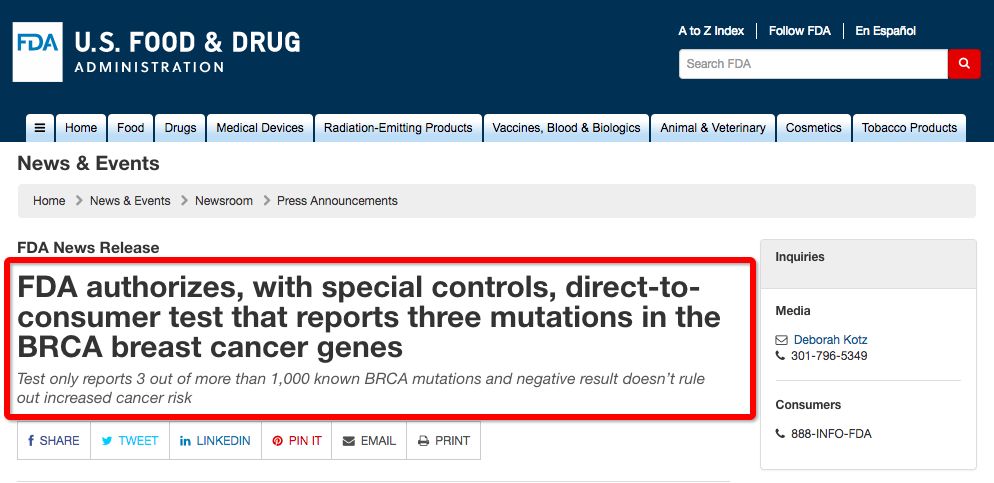Screen dimensions: 994x483
Task: Pin the article on Pinterest
Action: tap(297, 441)
